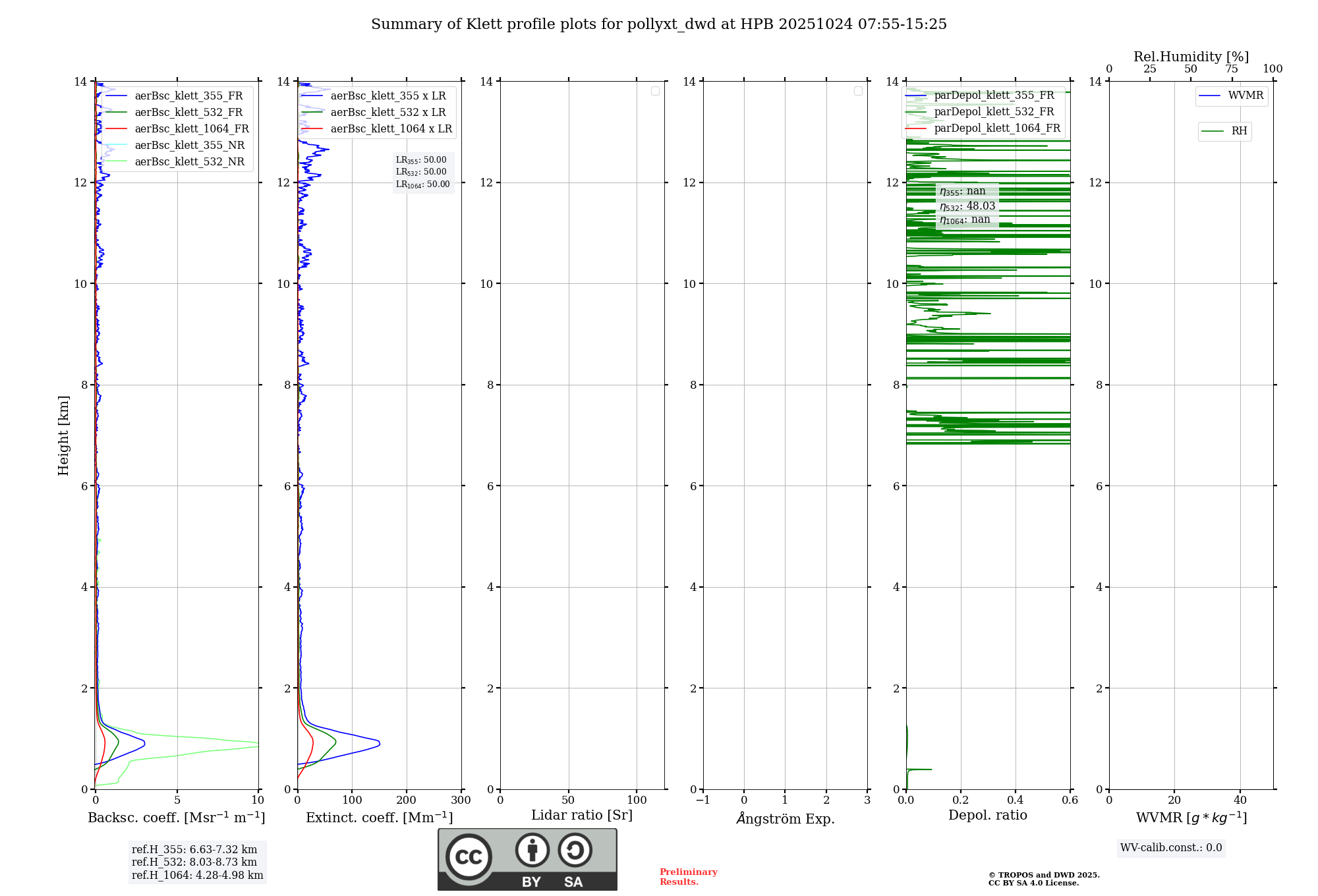Screen dimensions: 1318x896
Task: Click the blue WVMR legend line
Action: (1210, 96)
